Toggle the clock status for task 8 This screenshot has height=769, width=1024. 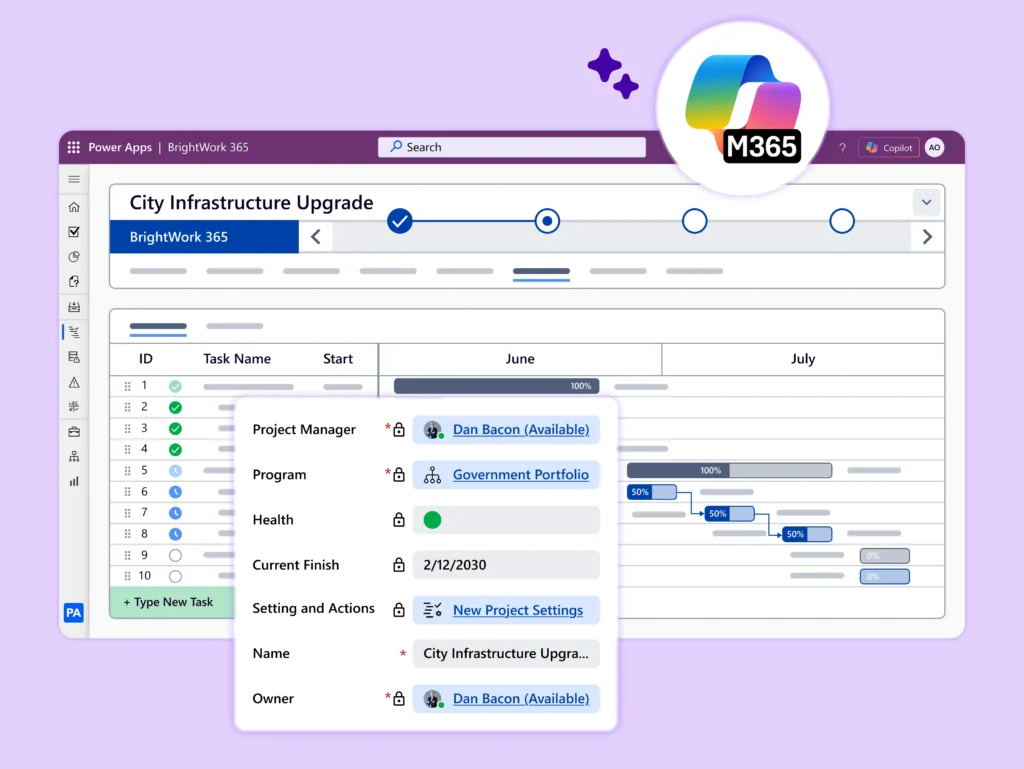(175, 534)
